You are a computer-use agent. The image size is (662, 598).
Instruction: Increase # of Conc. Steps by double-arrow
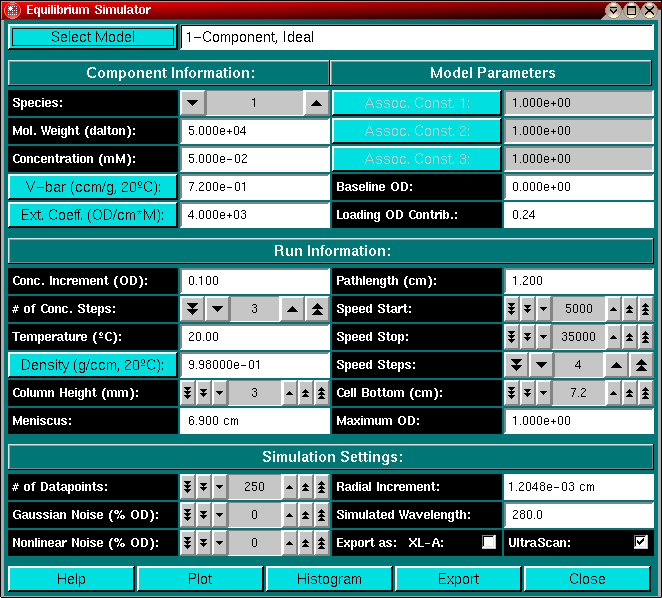(316, 309)
